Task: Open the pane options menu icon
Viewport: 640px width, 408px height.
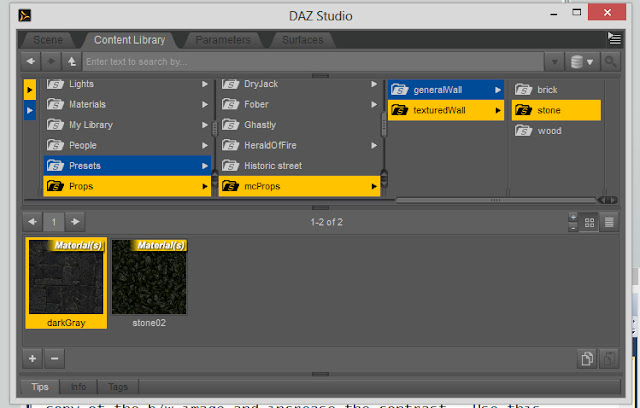Action: (x=614, y=39)
